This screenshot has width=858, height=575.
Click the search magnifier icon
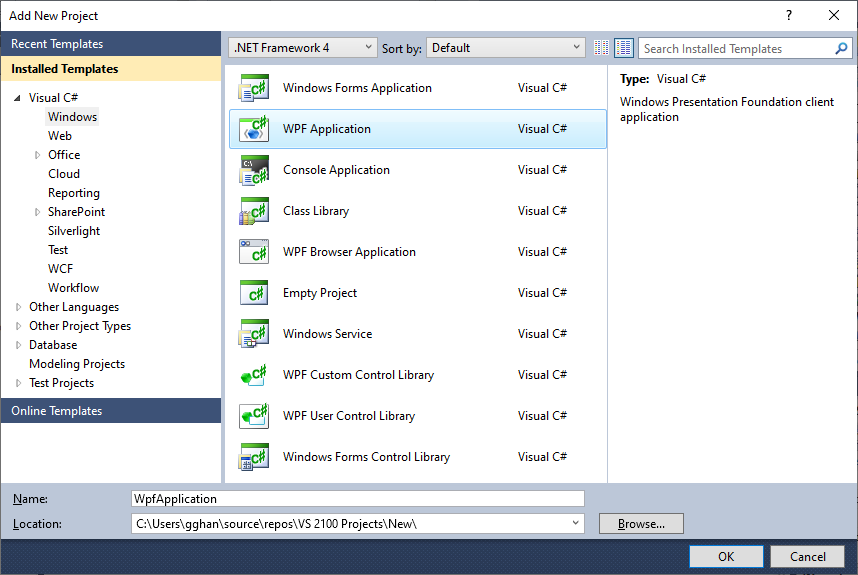[x=842, y=49]
